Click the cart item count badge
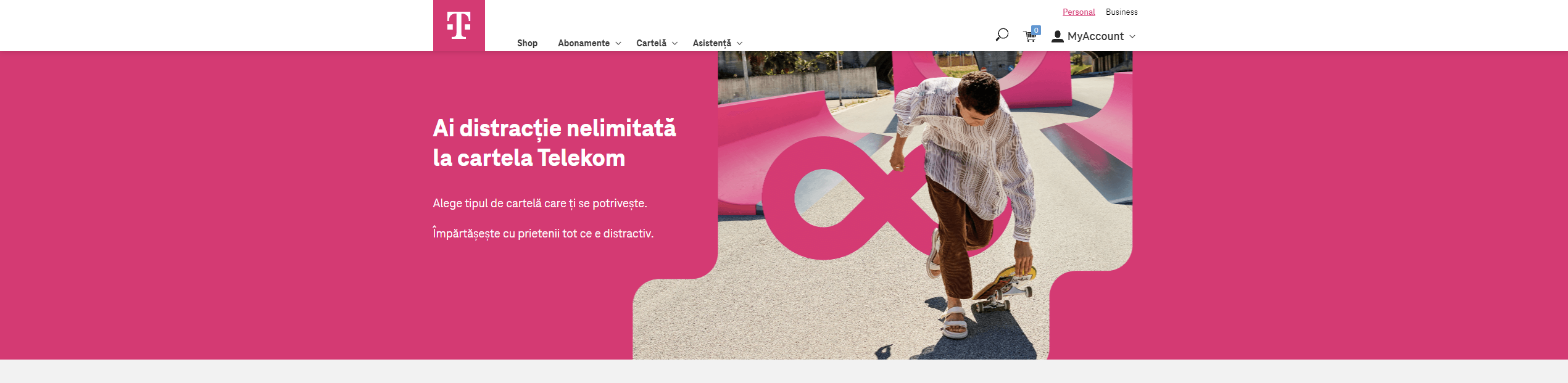Image resolution: width=1568 pixels, height=383 pixels. click(x=1036, y=30)
